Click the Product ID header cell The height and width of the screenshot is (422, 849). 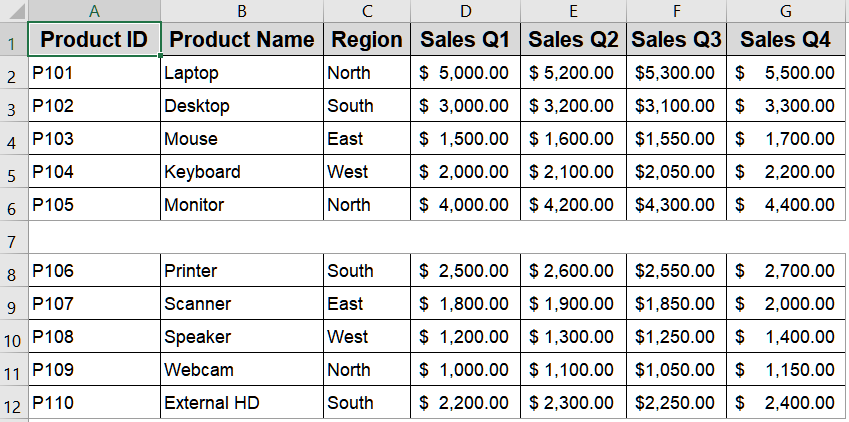94,40
